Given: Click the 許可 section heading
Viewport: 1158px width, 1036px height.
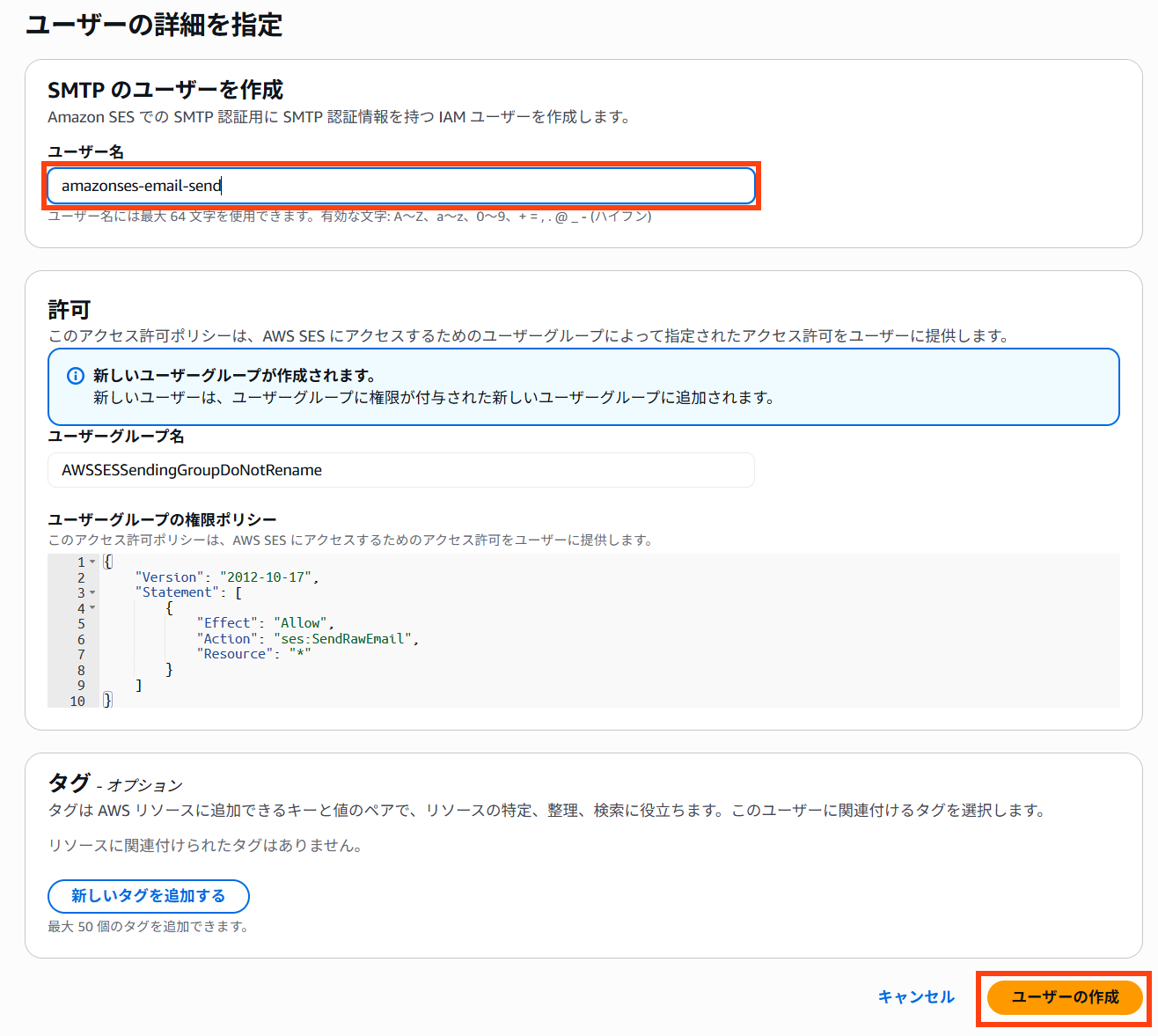Looking at the screenshot, I should point(70,310).
